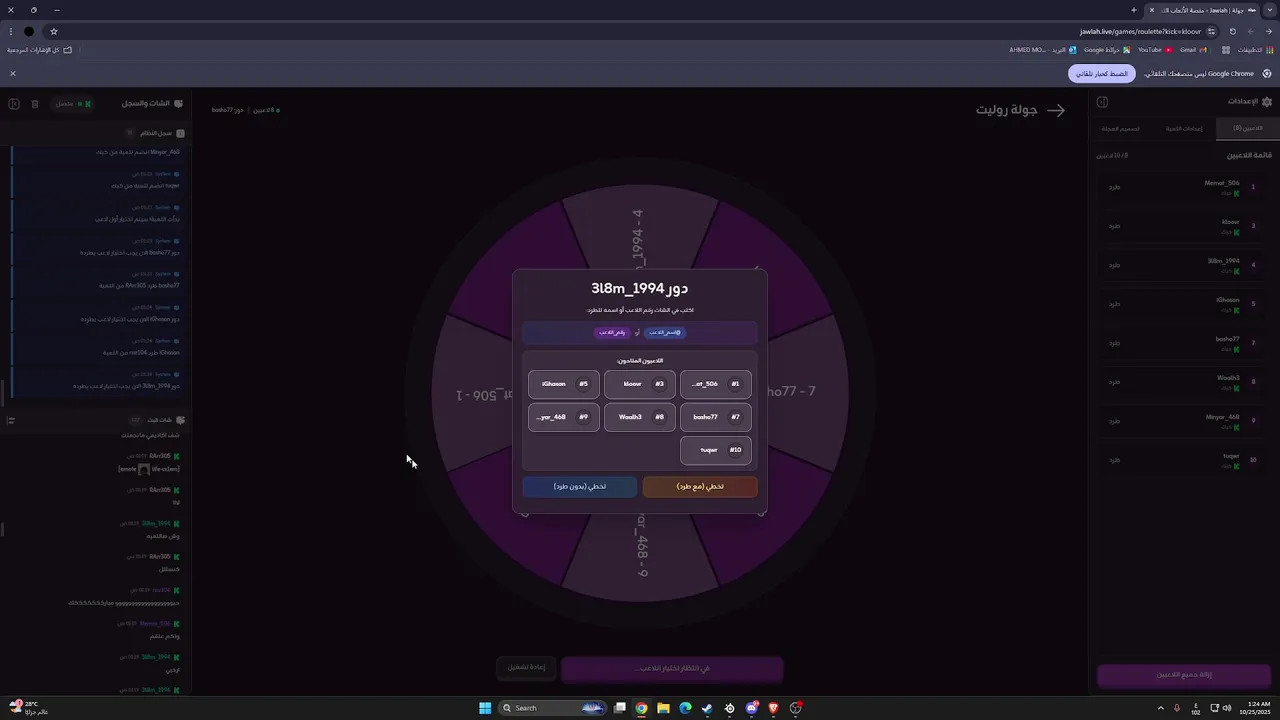Kick Waalh3 from the players list

point(1115,382)
